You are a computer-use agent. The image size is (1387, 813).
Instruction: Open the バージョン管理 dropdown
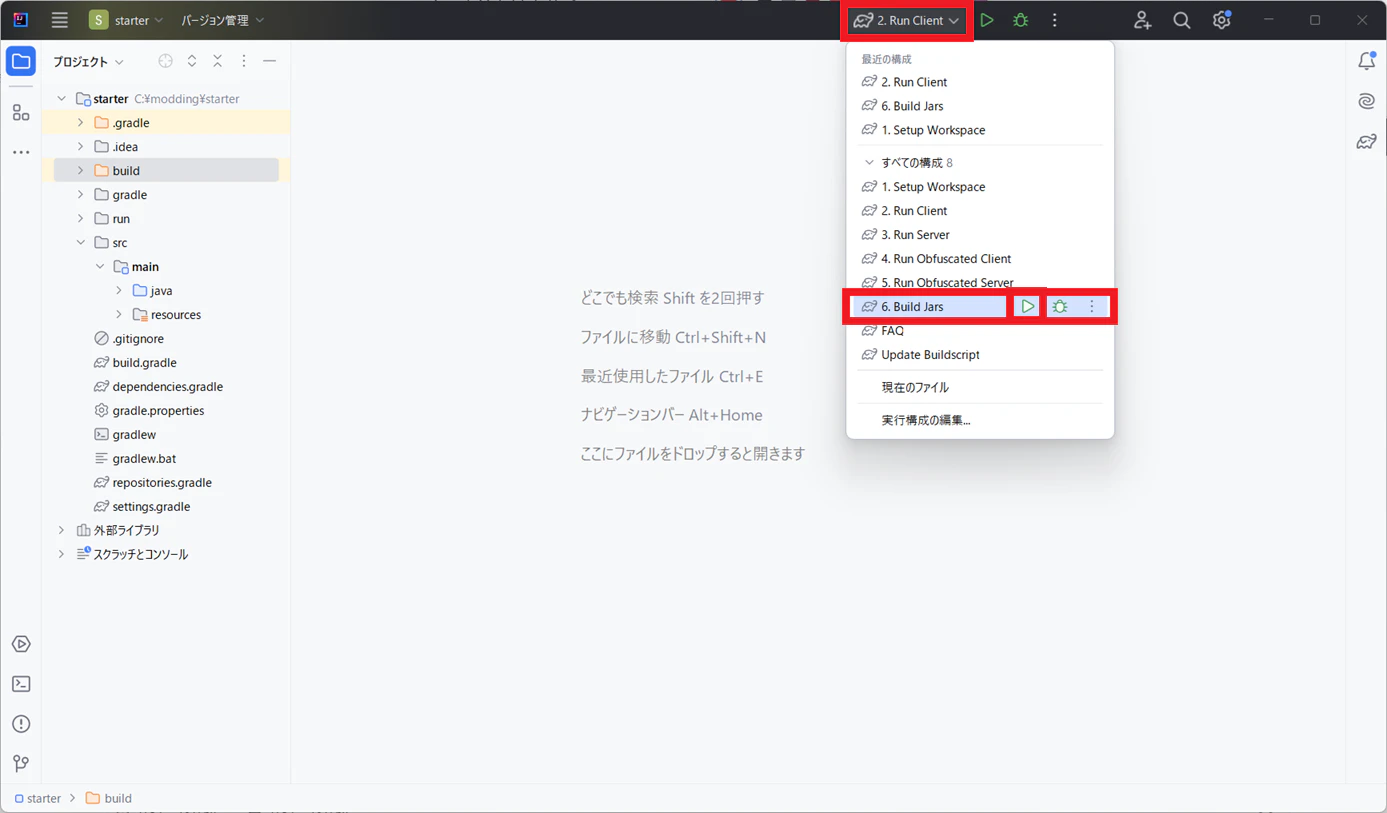pyautogui.click(x=222, y=20)
